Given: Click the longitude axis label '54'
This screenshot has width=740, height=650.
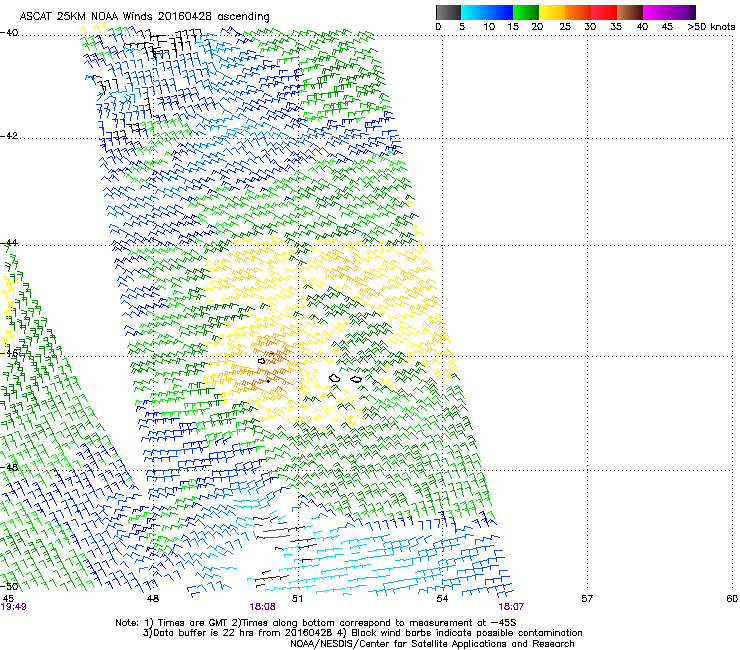Looking at the screenshot, I should [x=442, y=599].
